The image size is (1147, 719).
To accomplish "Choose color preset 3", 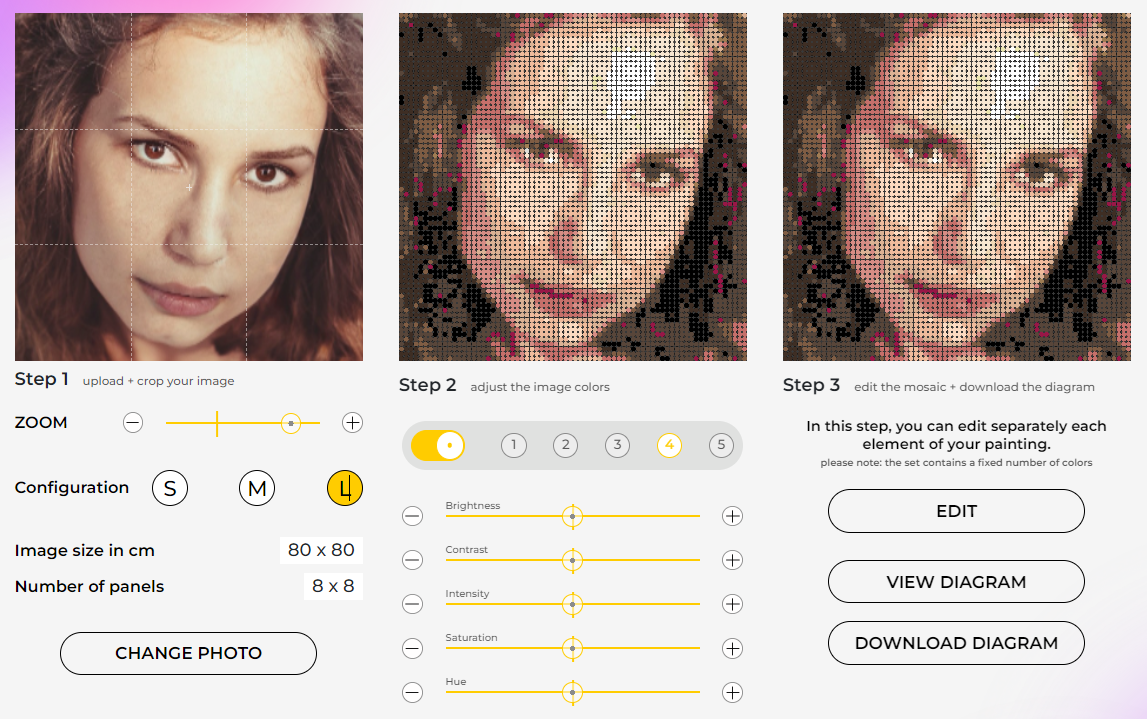I will point(618,445).
